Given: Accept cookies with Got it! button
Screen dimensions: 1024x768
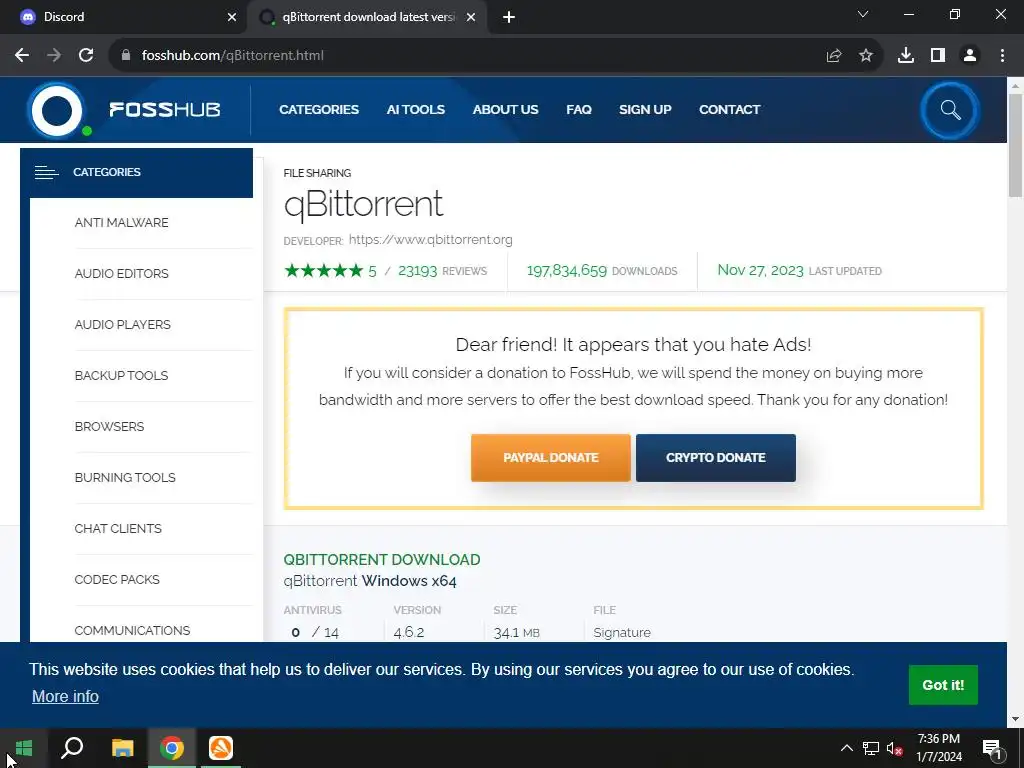Looking at the screenshot, I should point(943,685).
